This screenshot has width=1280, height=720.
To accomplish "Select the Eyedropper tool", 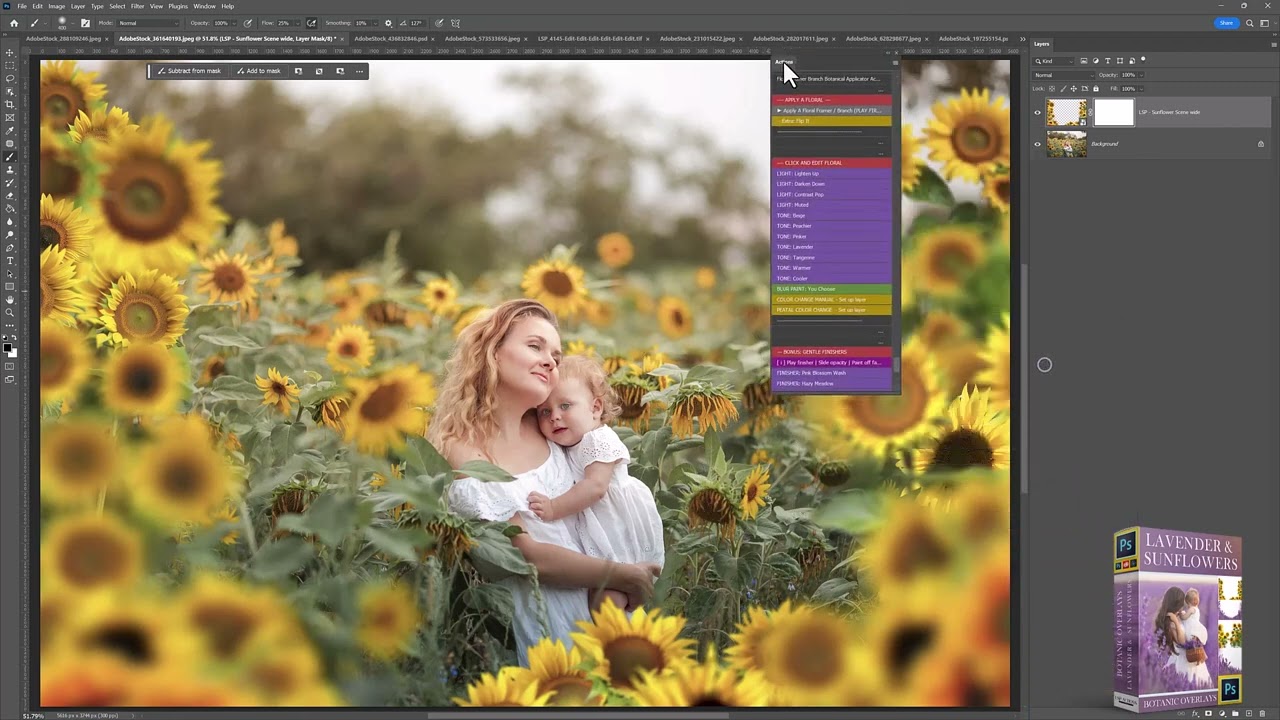I will pyautogui.click(x=11, y=130).
